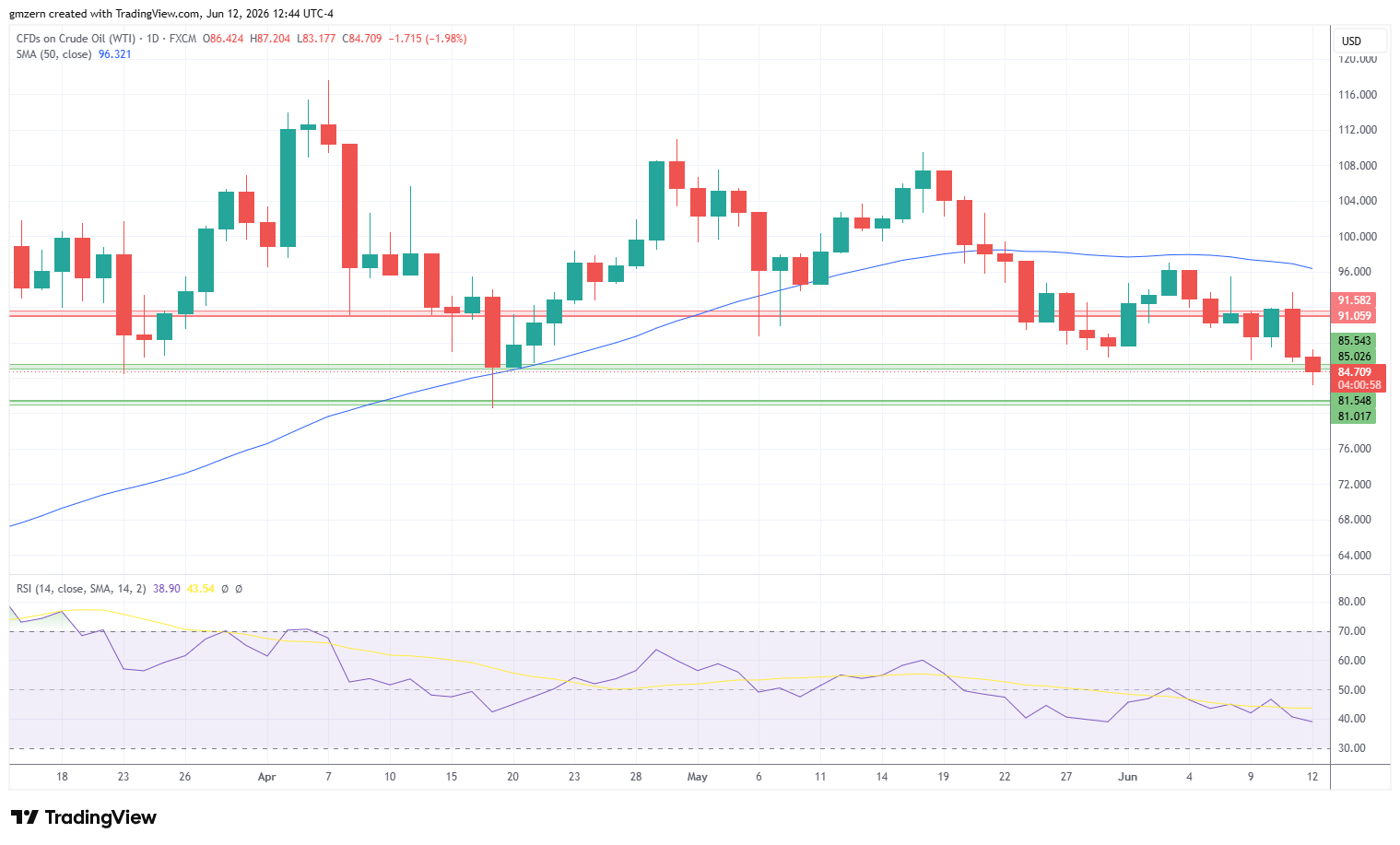Click the SMA (50, close) indicator legend
Viewport: 1400px width, 845px height.
pos(53,54)
